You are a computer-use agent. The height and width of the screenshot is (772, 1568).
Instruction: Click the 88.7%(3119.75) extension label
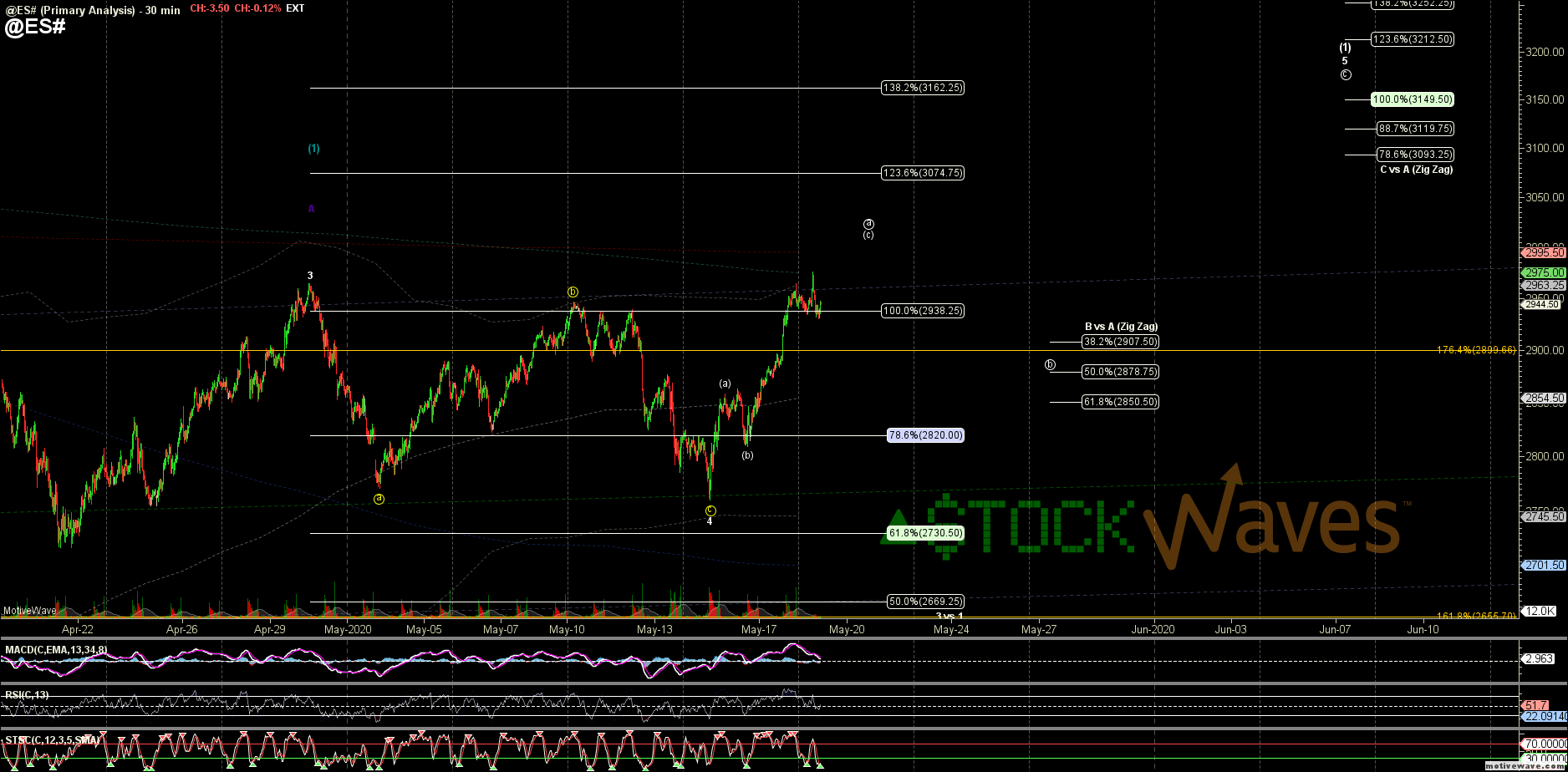tap(1416, 129)
